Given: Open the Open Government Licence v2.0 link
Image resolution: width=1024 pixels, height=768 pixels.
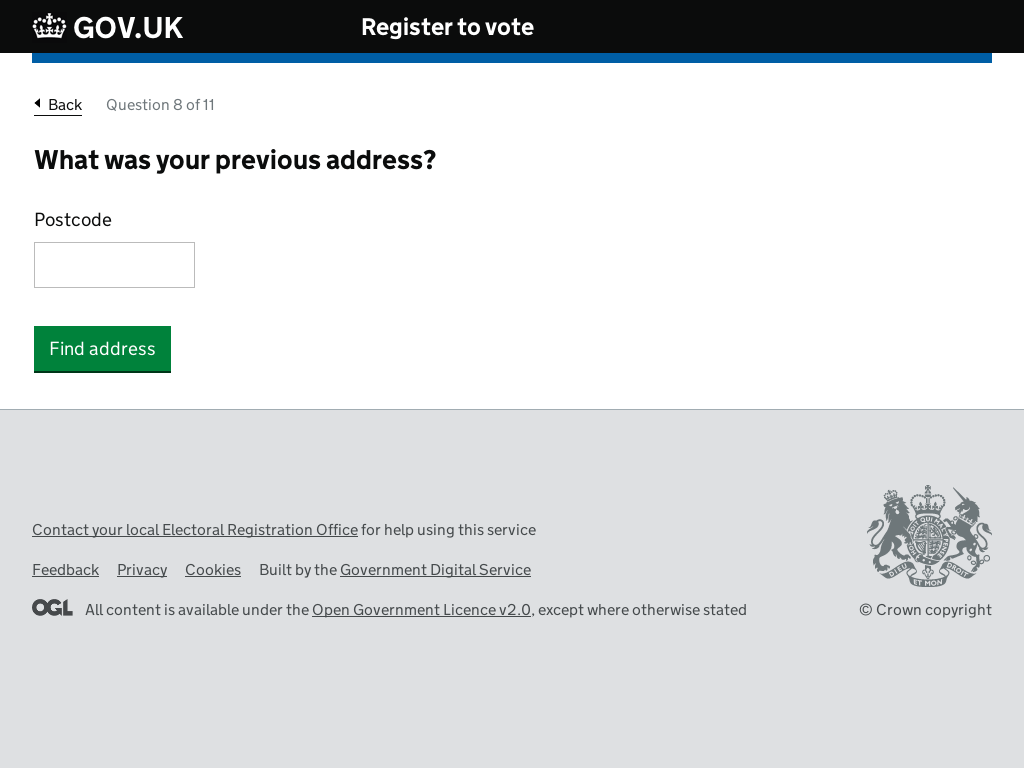Looking at the screenshot, I should (x=421, y=609).
